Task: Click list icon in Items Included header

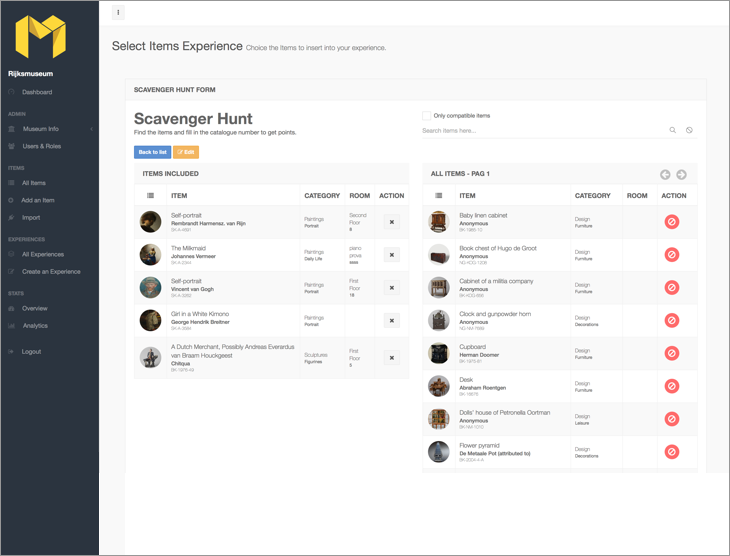Action: pos(150,195)
